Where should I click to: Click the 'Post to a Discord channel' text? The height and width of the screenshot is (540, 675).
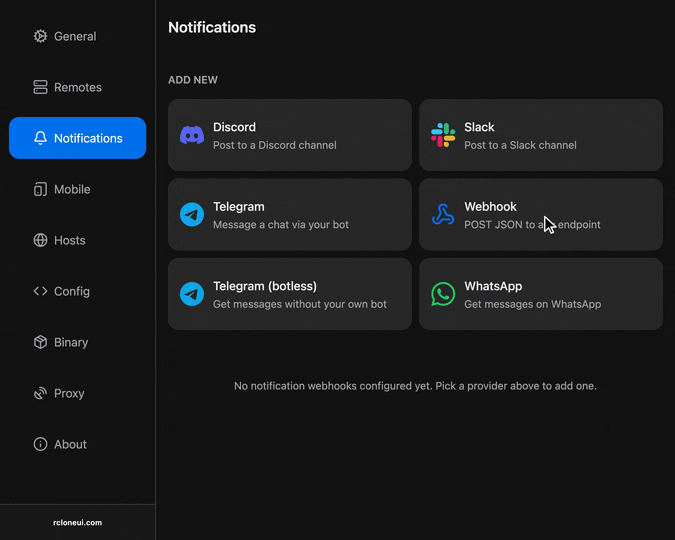pos(275,145)
